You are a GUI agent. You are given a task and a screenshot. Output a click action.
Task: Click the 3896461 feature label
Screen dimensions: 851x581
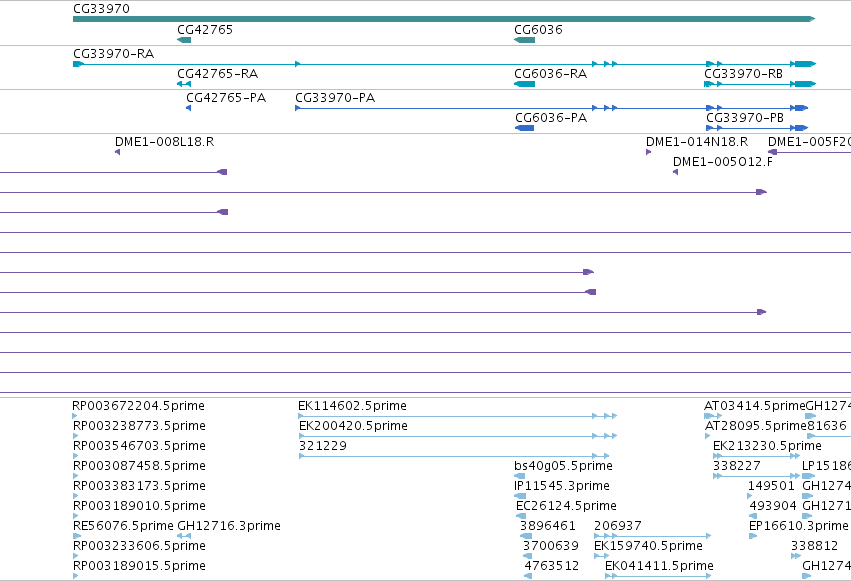tap(548, 526)
